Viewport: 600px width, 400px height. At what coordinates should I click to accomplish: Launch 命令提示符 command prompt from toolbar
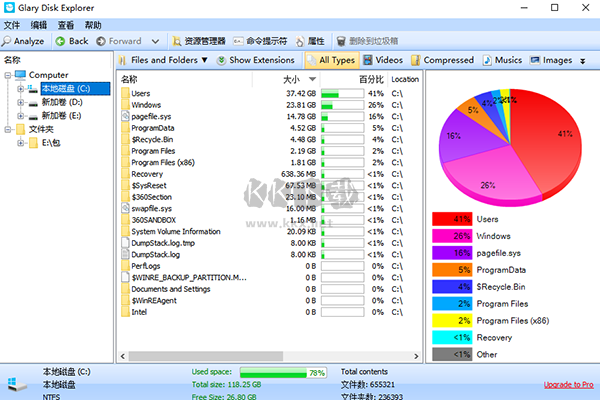pyautogui.click(x=259, y=41)
